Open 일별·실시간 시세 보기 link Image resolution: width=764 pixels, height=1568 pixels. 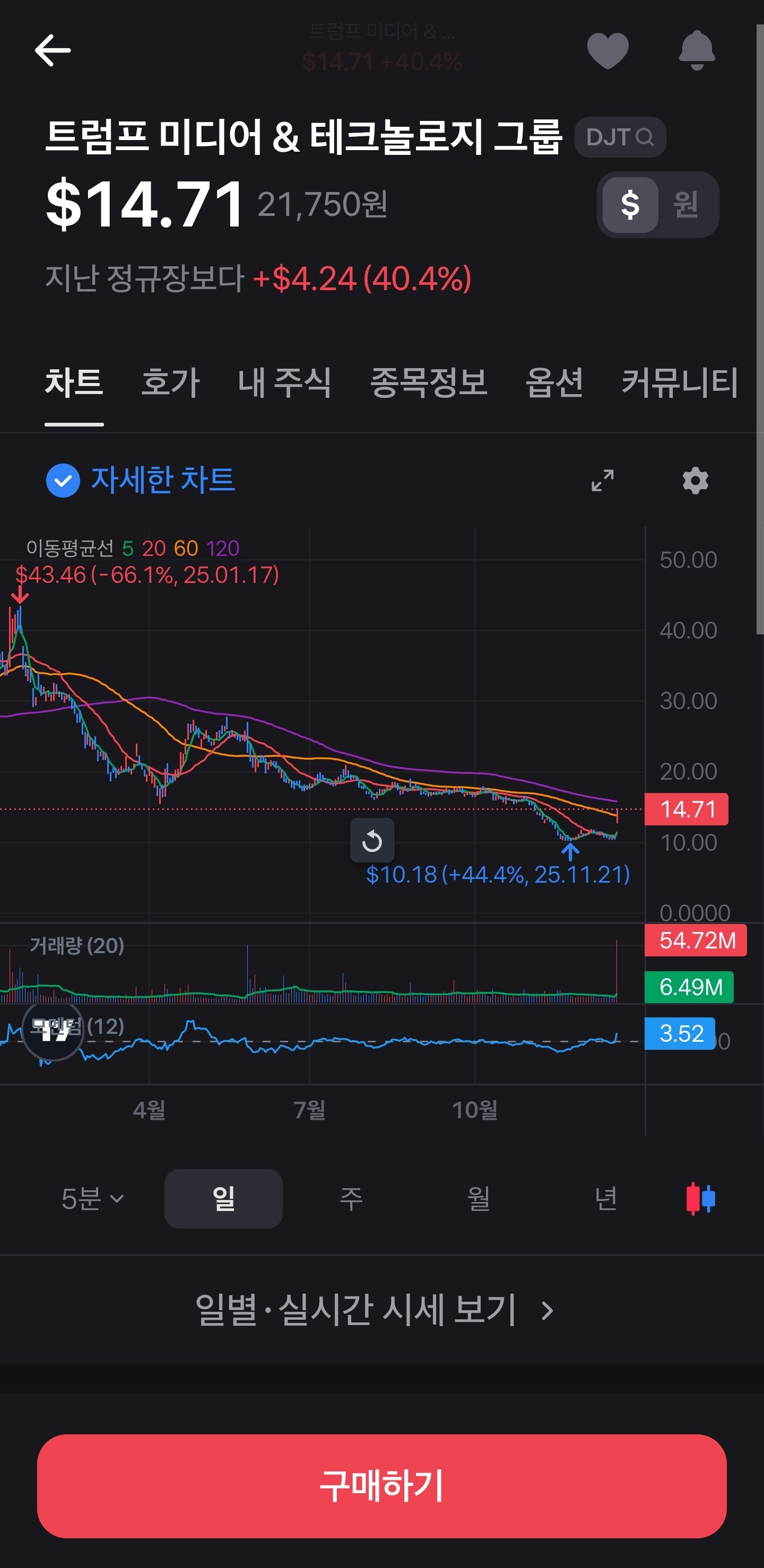pos(375,1310)
